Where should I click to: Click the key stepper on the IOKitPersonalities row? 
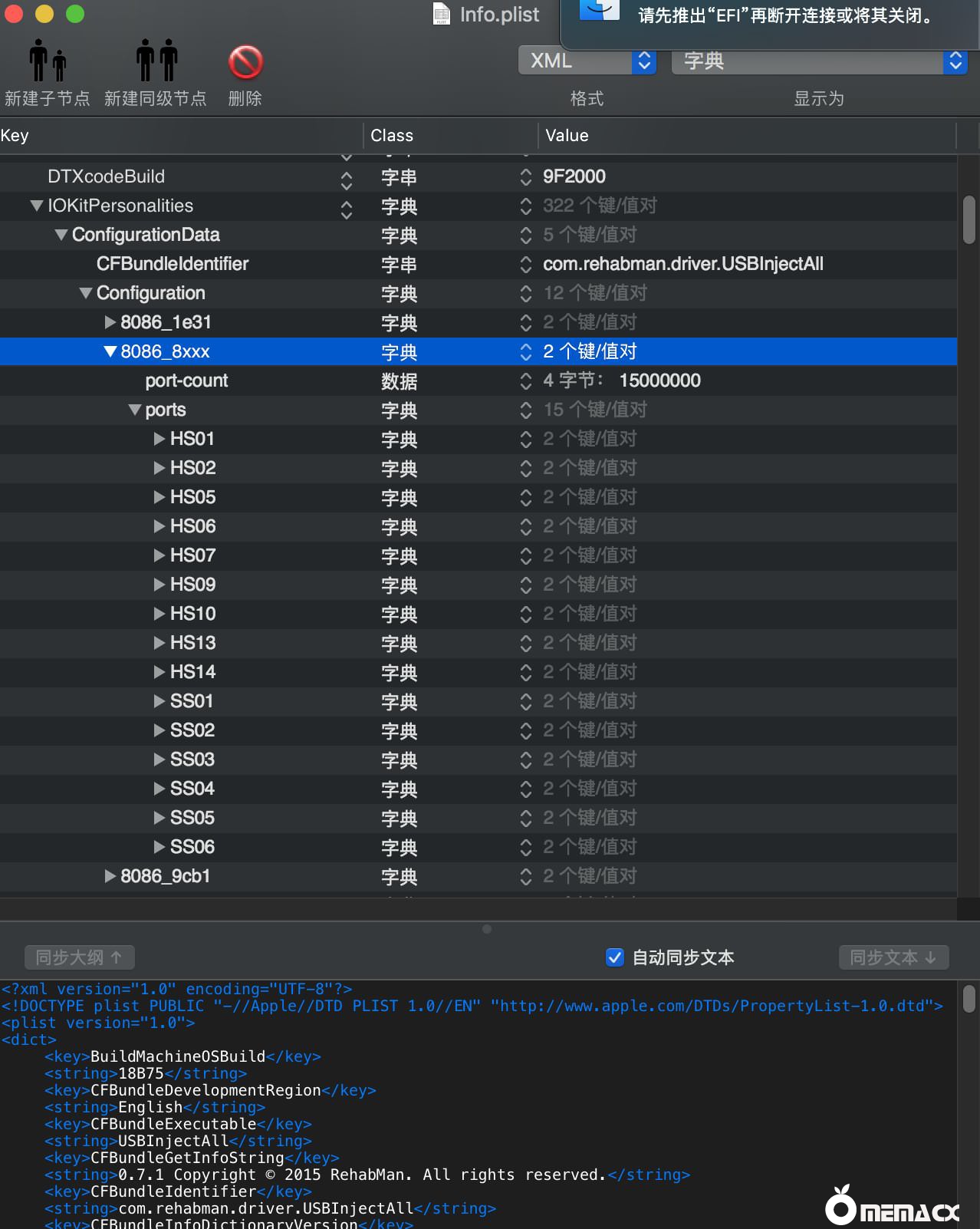pos(347,206)
